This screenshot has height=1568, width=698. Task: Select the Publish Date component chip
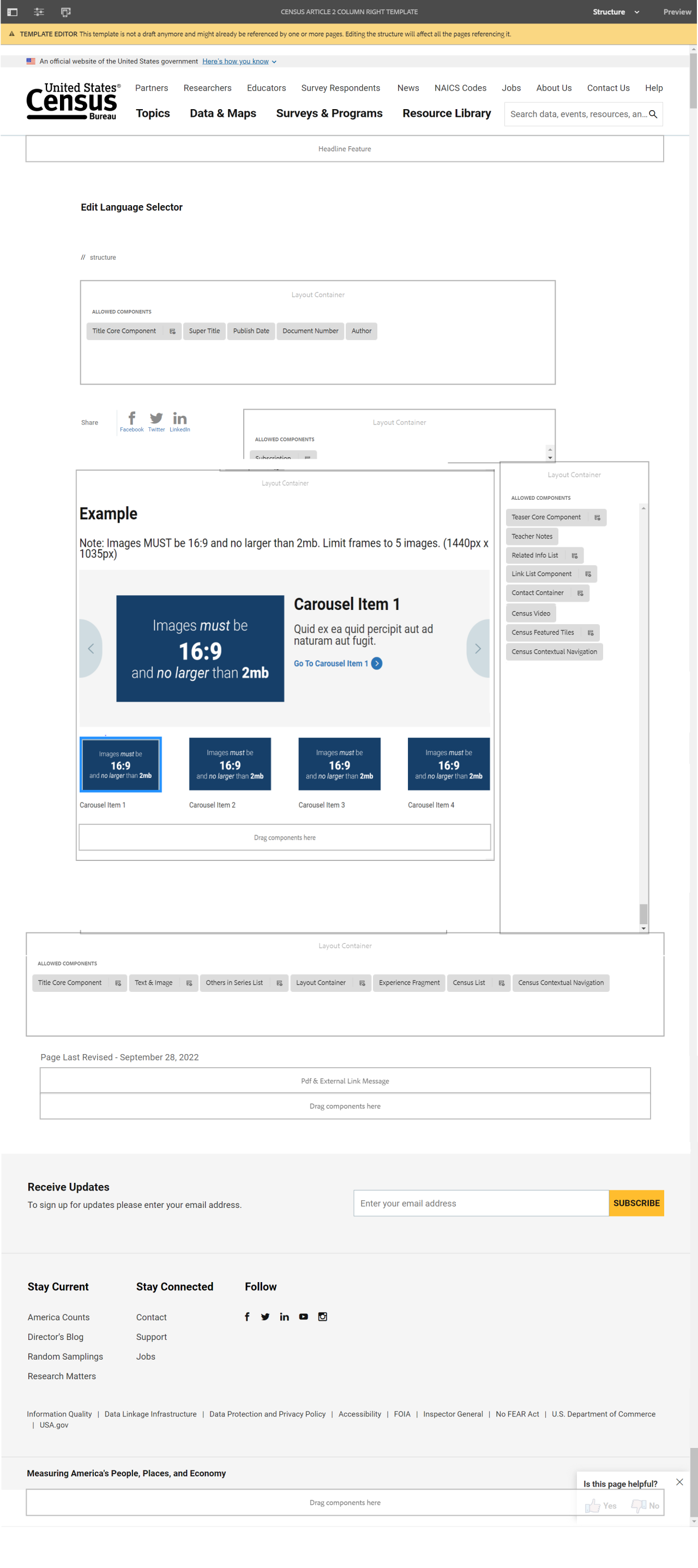(x=251, y=331)
